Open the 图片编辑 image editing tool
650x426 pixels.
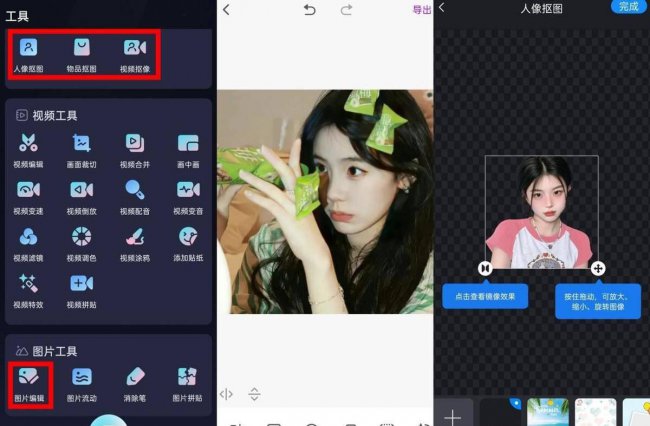pyautogui.click(x=29, y=385)
